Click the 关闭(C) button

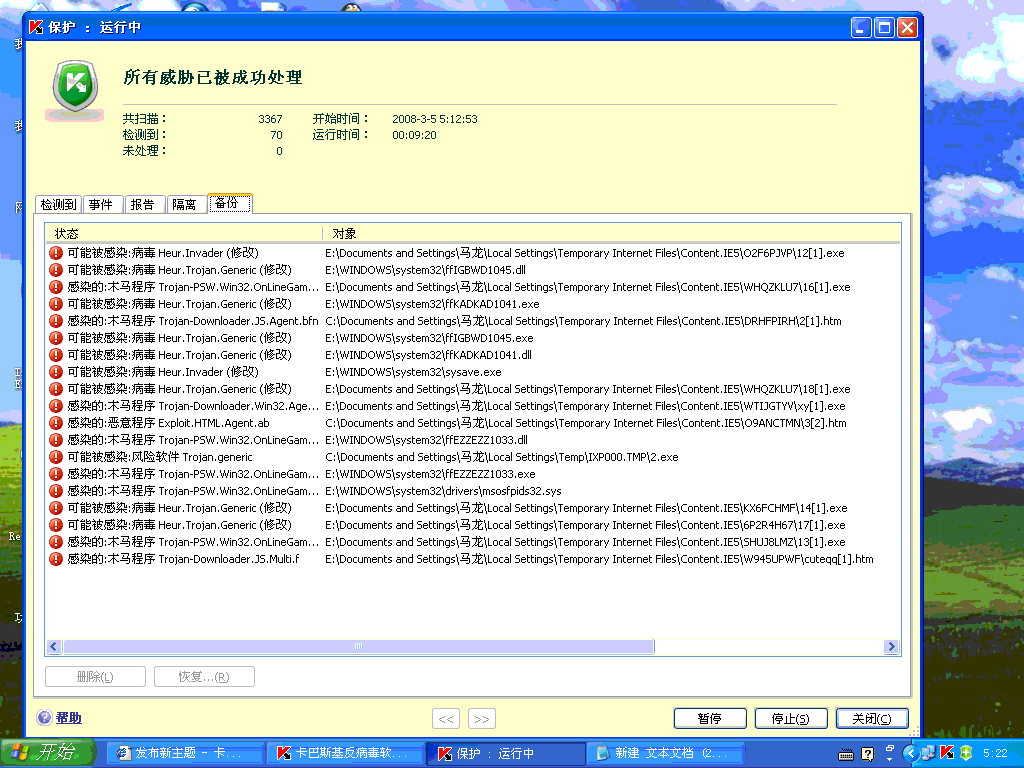[872, 718]
